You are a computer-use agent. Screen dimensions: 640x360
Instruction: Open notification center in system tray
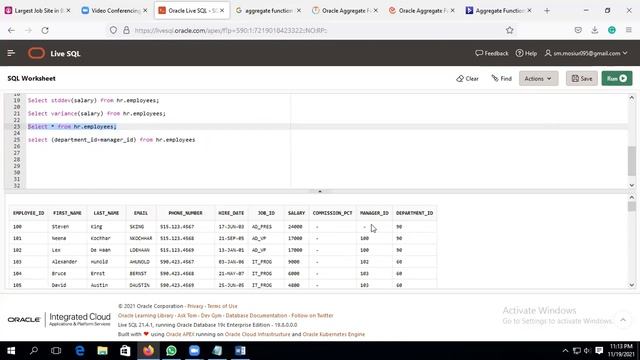click(x=599, y=351)
